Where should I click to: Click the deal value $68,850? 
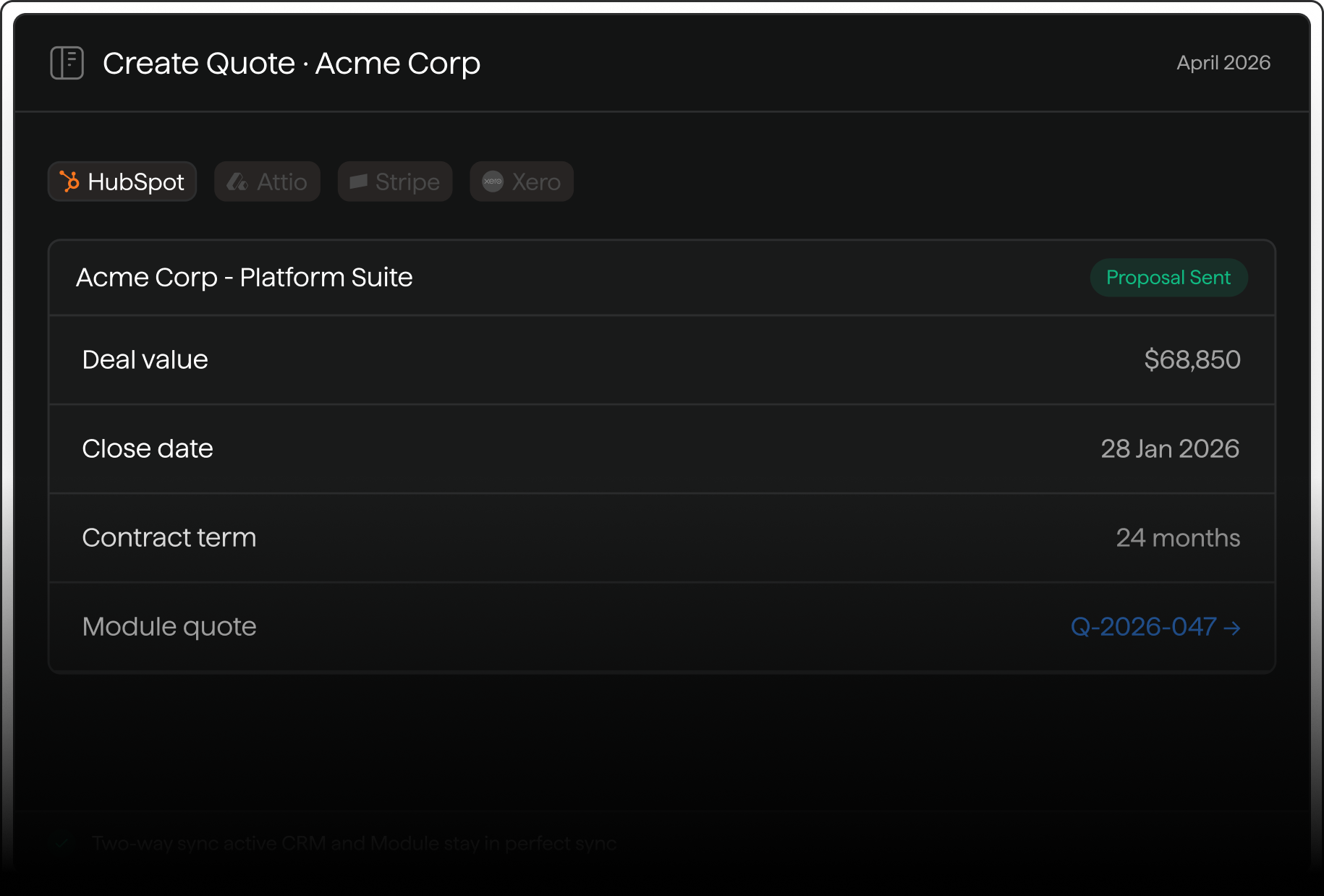point(1192,359)
